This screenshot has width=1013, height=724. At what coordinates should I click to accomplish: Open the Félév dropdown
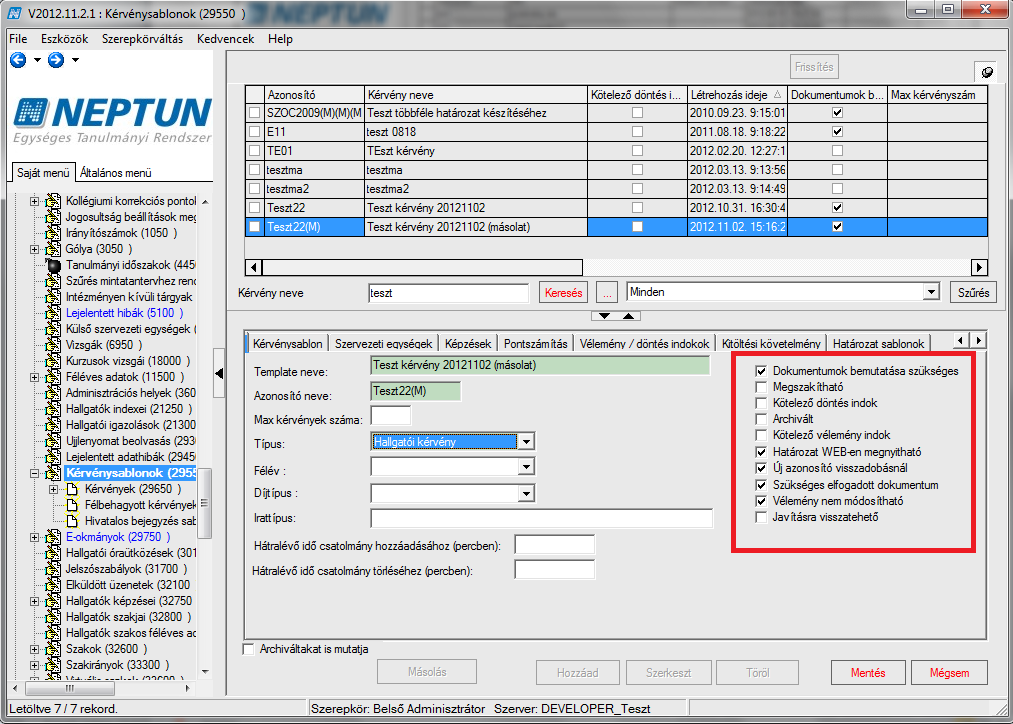point(527,467)
